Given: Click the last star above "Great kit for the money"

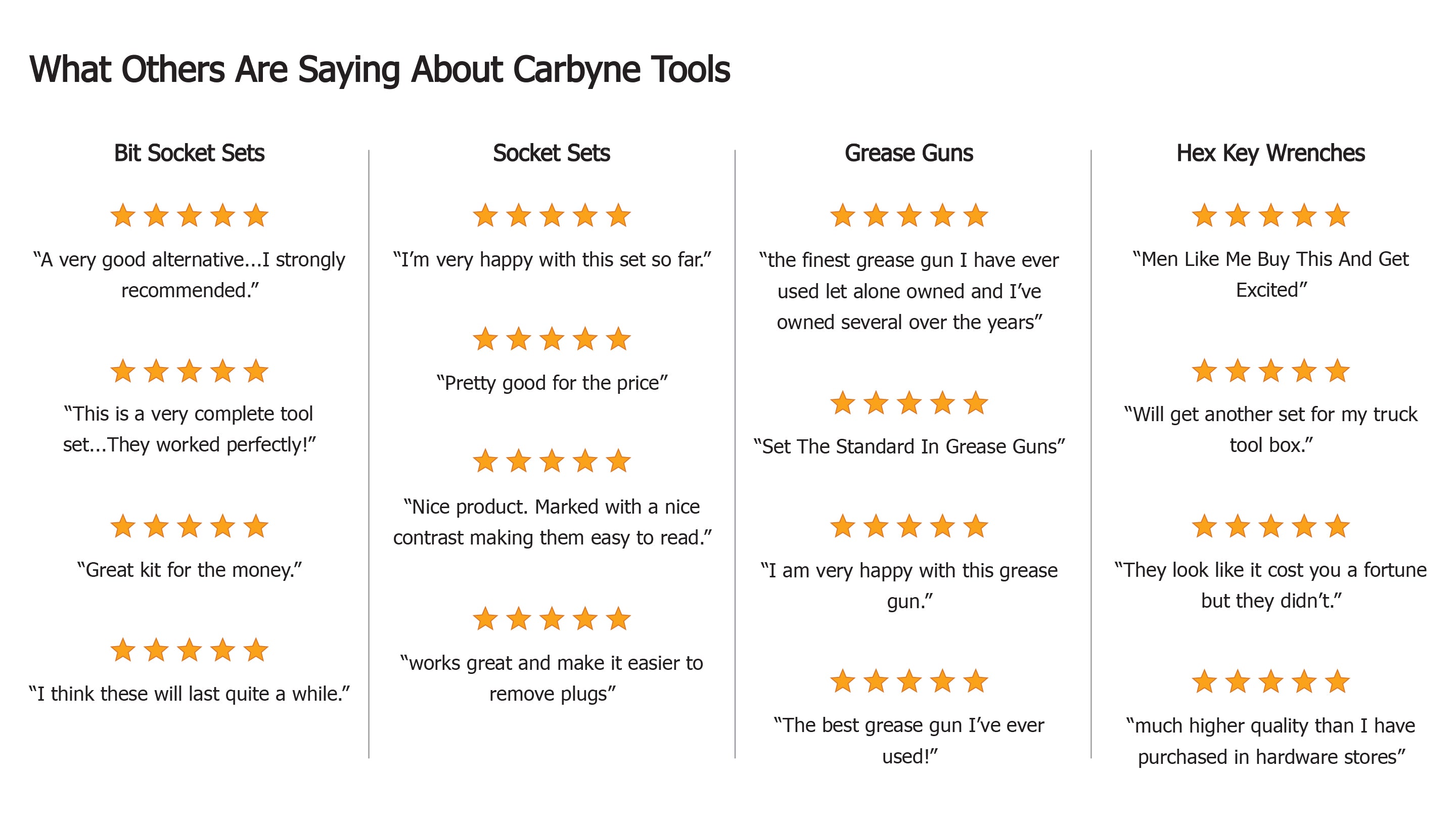Looking at the screenshot, I should 256,526.
